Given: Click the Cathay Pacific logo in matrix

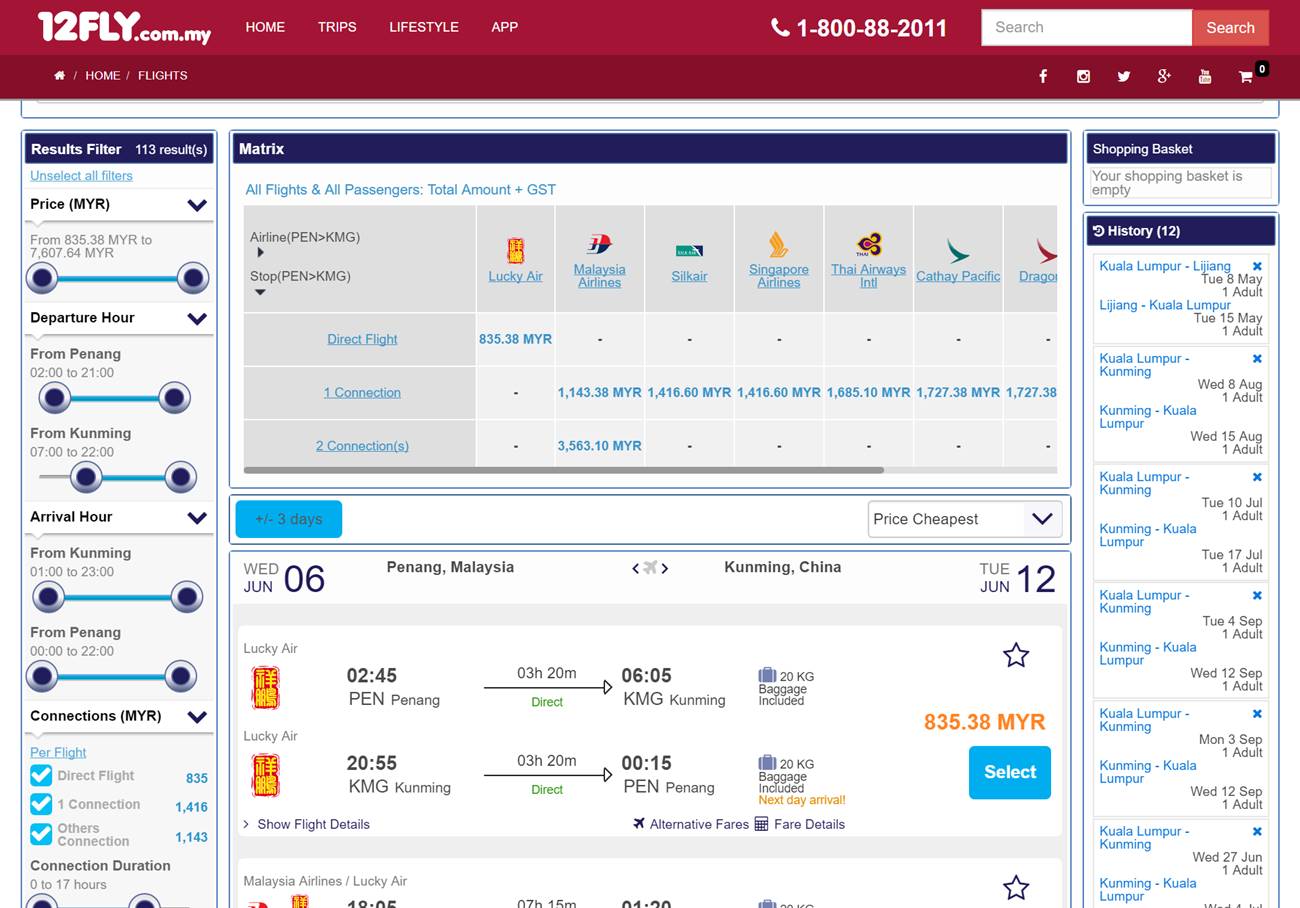Looking at the screenshot, I should tap(958, 250).
